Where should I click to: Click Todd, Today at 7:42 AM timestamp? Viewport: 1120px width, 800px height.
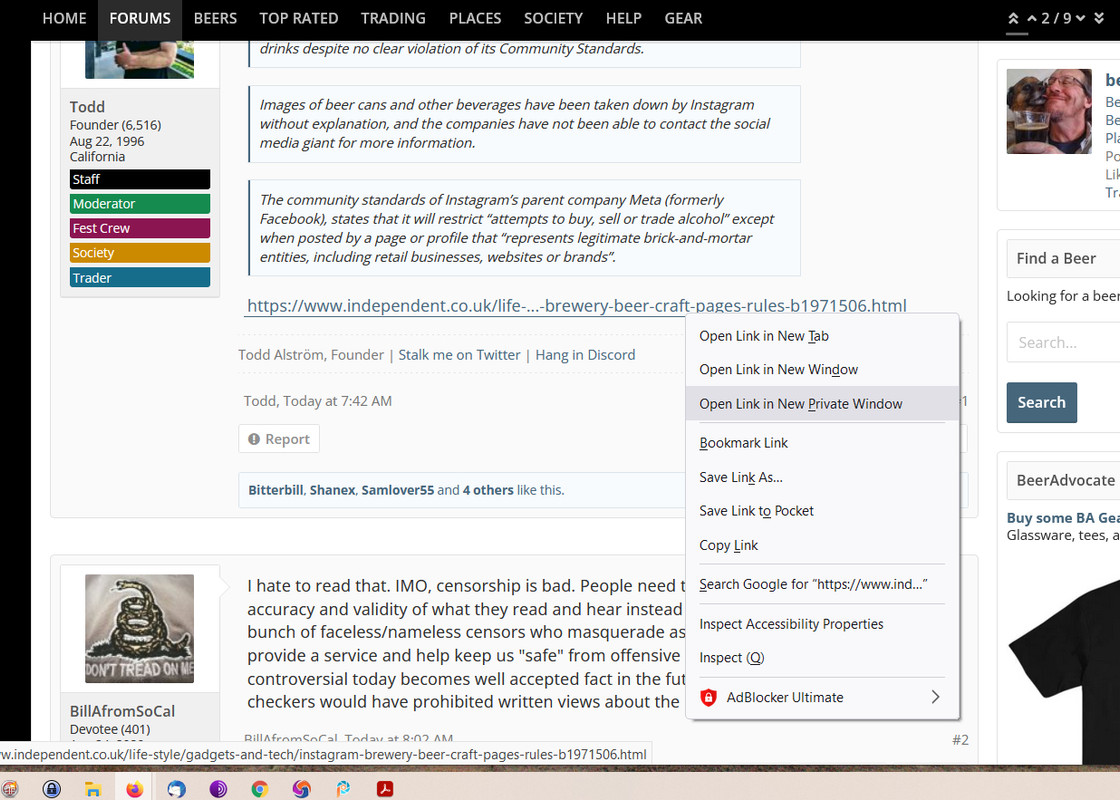pos(317,401)
